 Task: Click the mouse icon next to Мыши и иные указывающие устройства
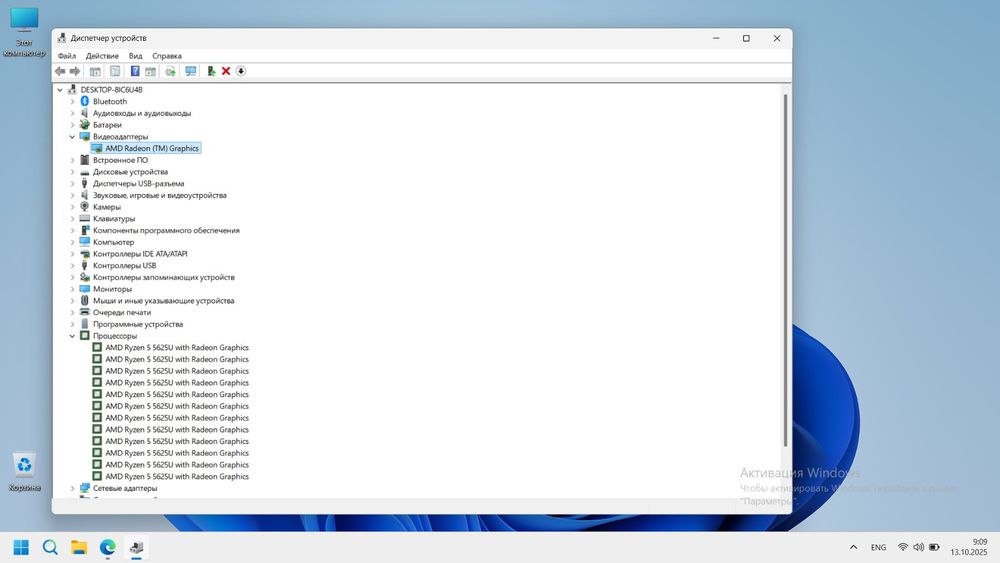[x=85, y=300]
